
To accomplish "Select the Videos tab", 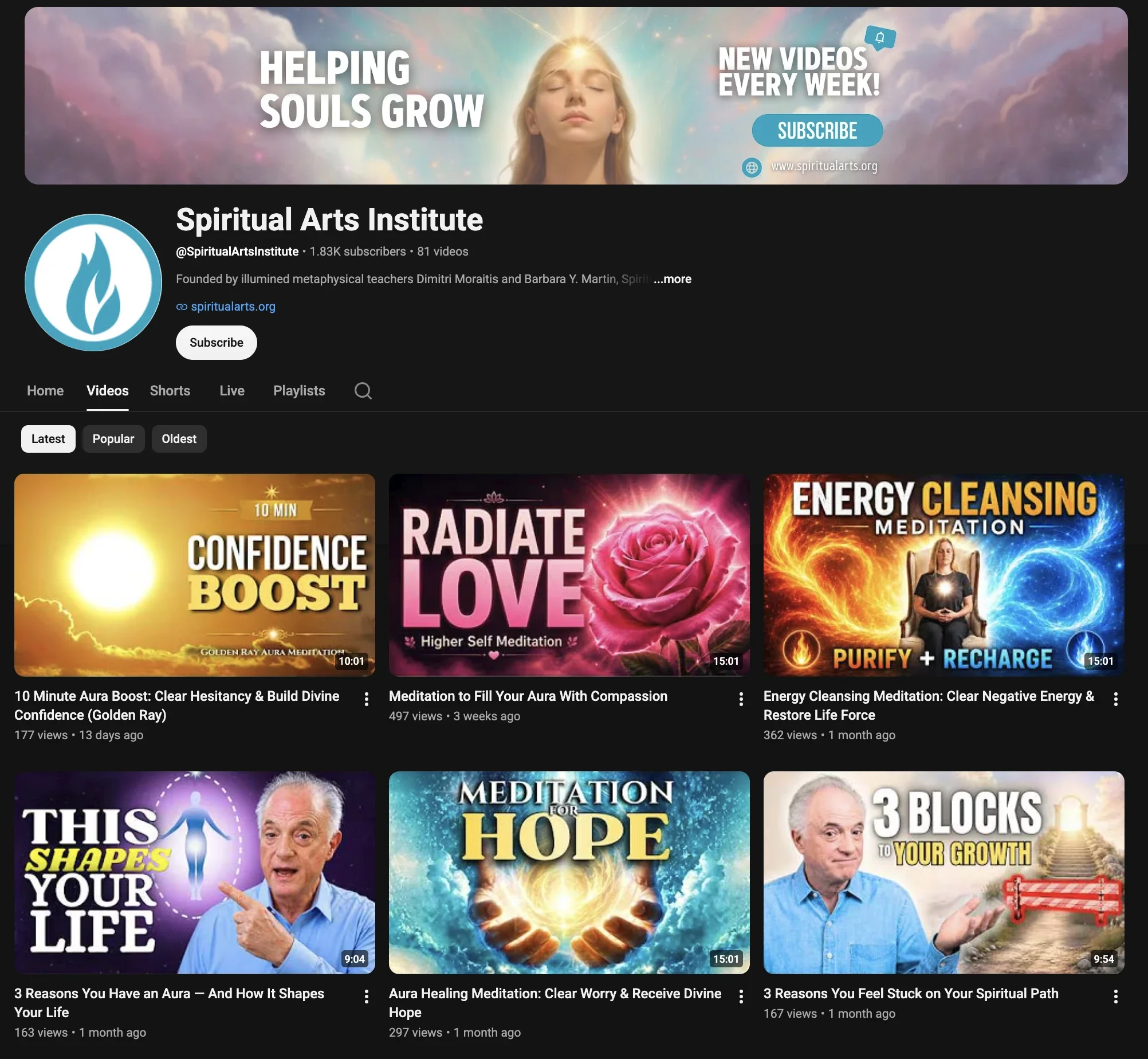I will [108, 391].
